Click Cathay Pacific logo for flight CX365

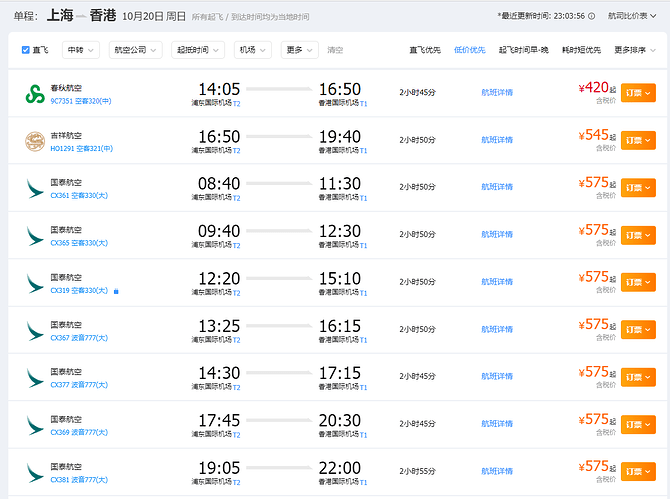click(x=35, y=235)
